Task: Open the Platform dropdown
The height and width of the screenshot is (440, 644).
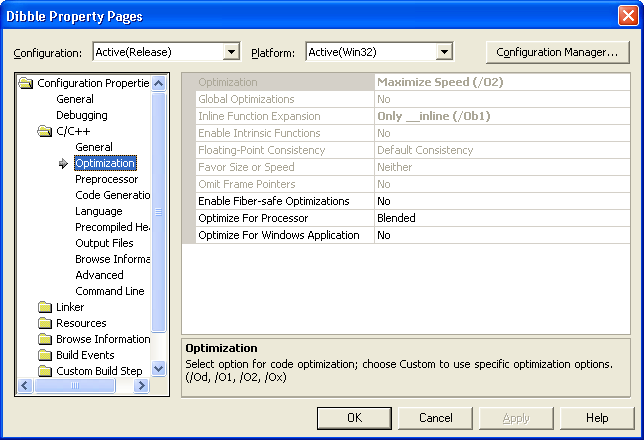Action: tap(444, 52)
